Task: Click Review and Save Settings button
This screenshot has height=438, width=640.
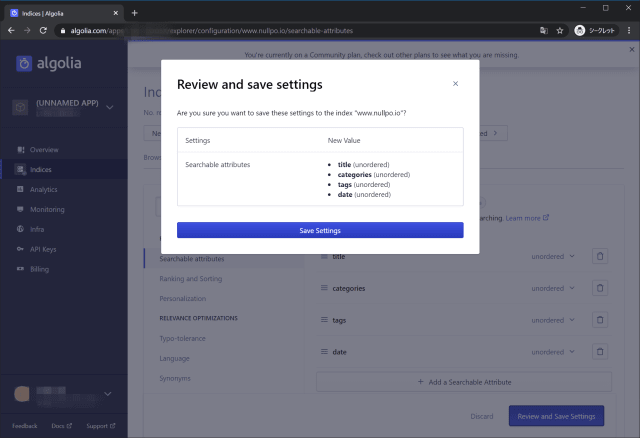Action: [556, 416]
